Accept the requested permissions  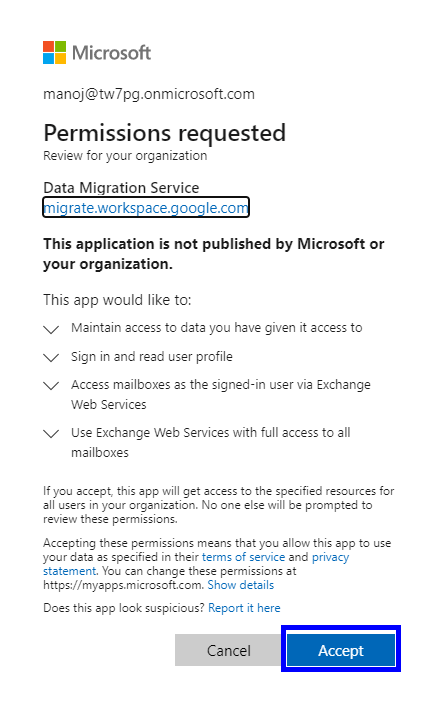341,650
